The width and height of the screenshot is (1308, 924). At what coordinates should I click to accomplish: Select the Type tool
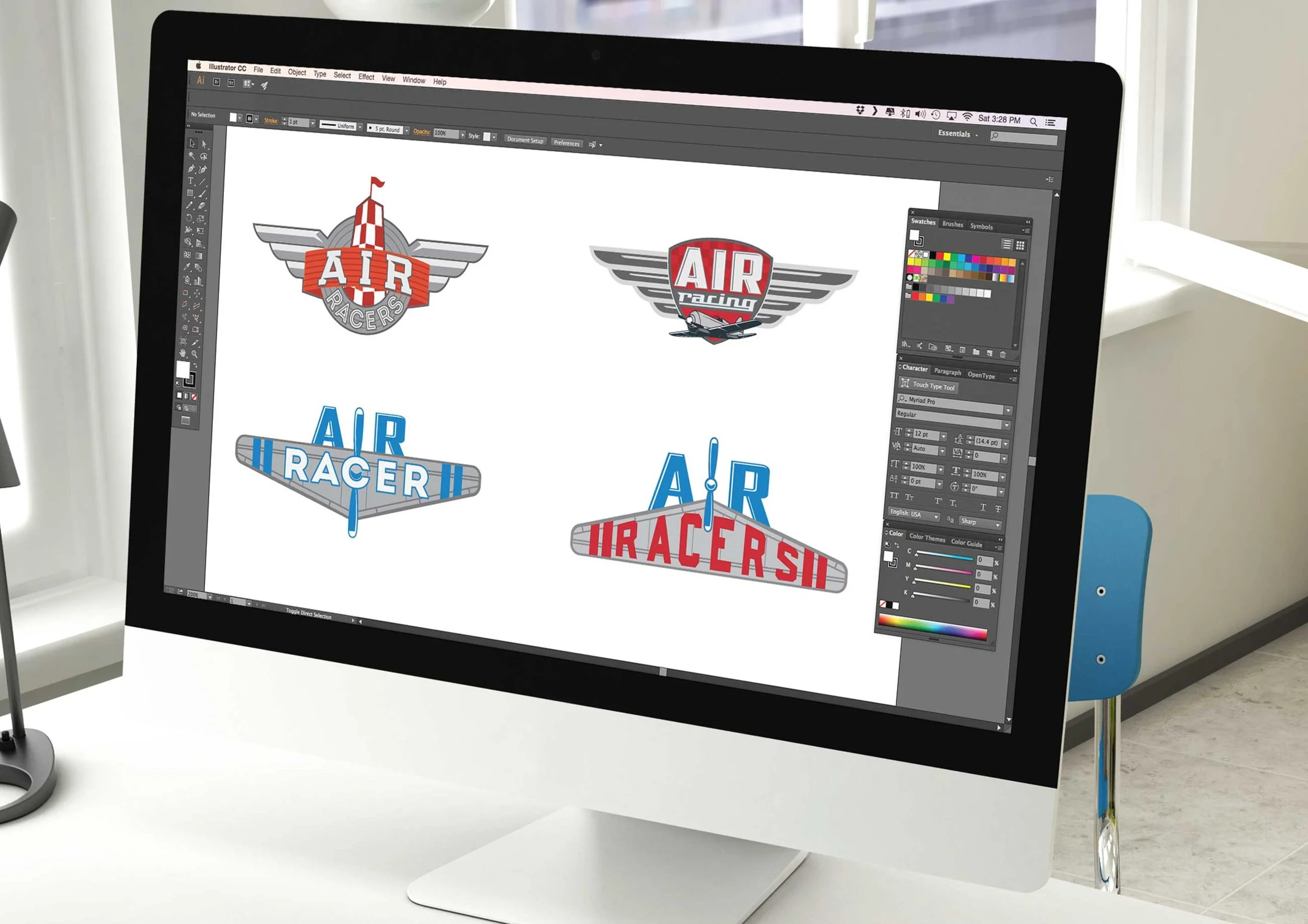pyautogui.click(x=190, y=181)
